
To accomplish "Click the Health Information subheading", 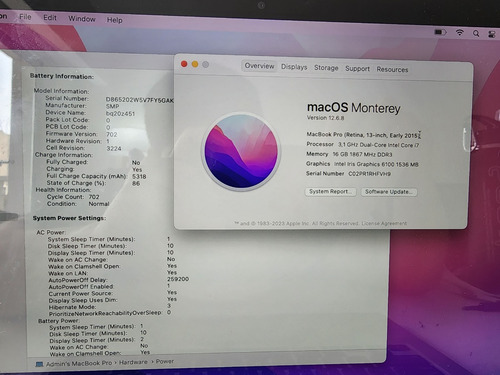I will click(x=63, y=190).
